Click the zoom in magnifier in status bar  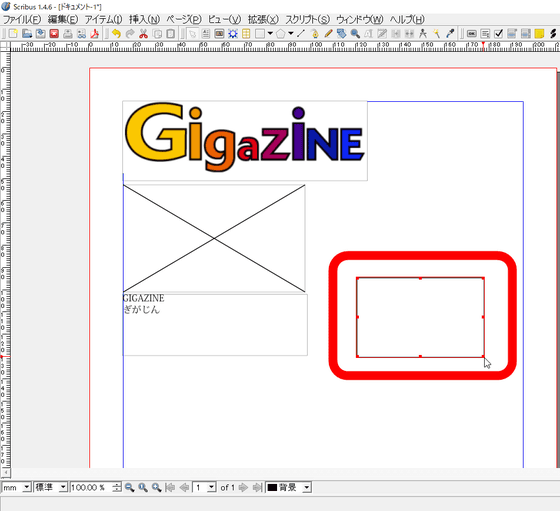pyautogui.click(x=156, y=487)
